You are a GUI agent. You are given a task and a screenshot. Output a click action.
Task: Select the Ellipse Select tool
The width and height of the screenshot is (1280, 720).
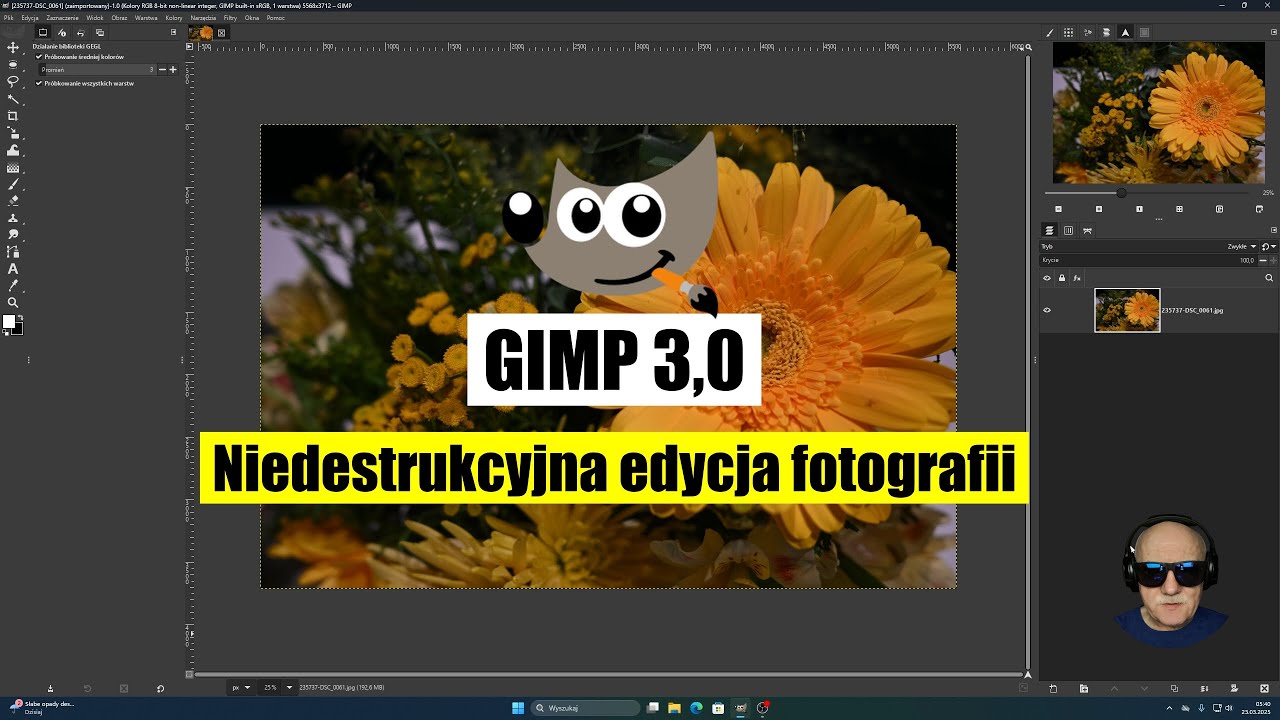13,64
